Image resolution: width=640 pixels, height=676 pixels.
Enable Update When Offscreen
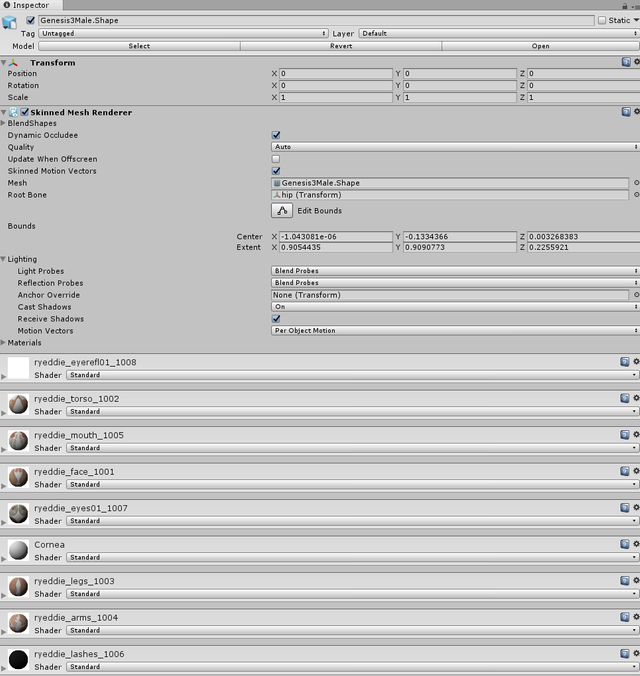(x=276, y=159)
